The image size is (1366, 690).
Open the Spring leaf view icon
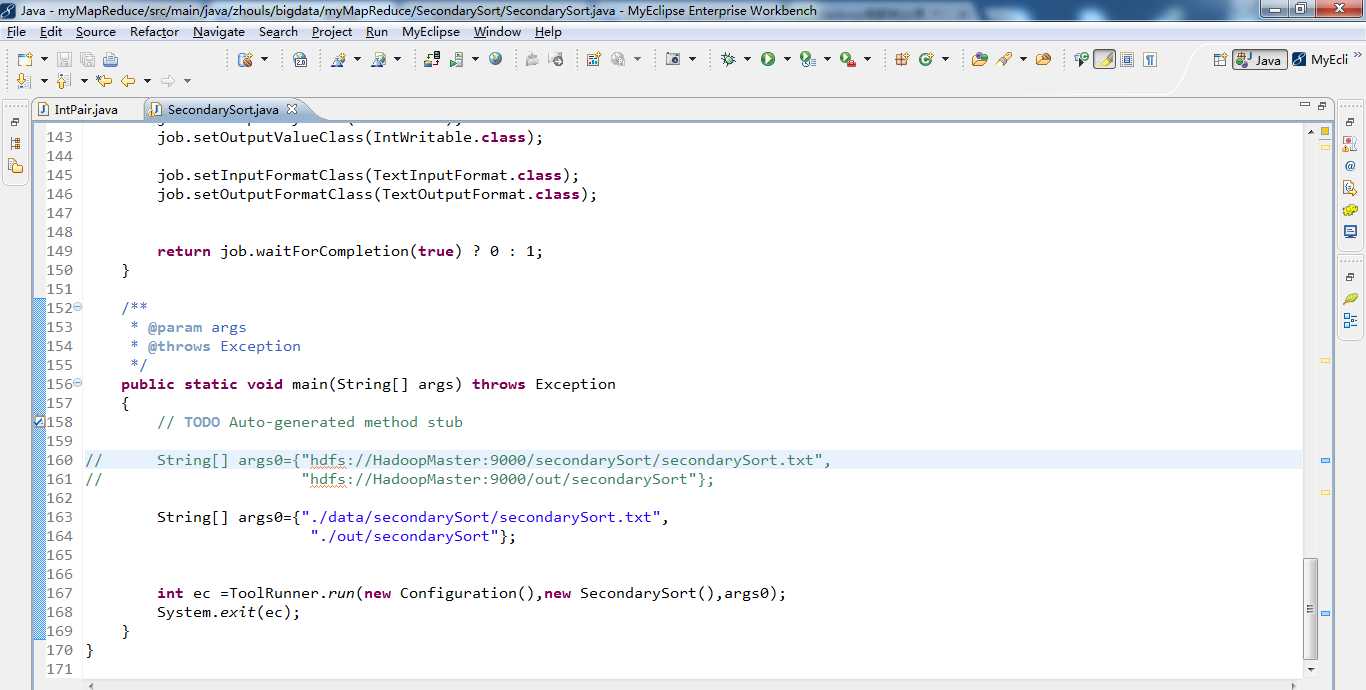(1350, 299)
